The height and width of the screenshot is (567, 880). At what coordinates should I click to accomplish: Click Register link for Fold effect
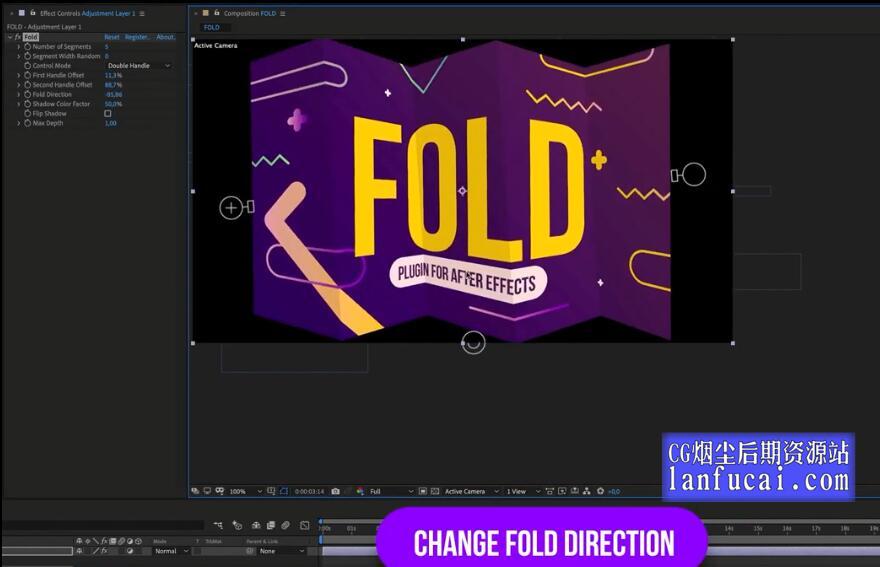[x=137, y=37]
